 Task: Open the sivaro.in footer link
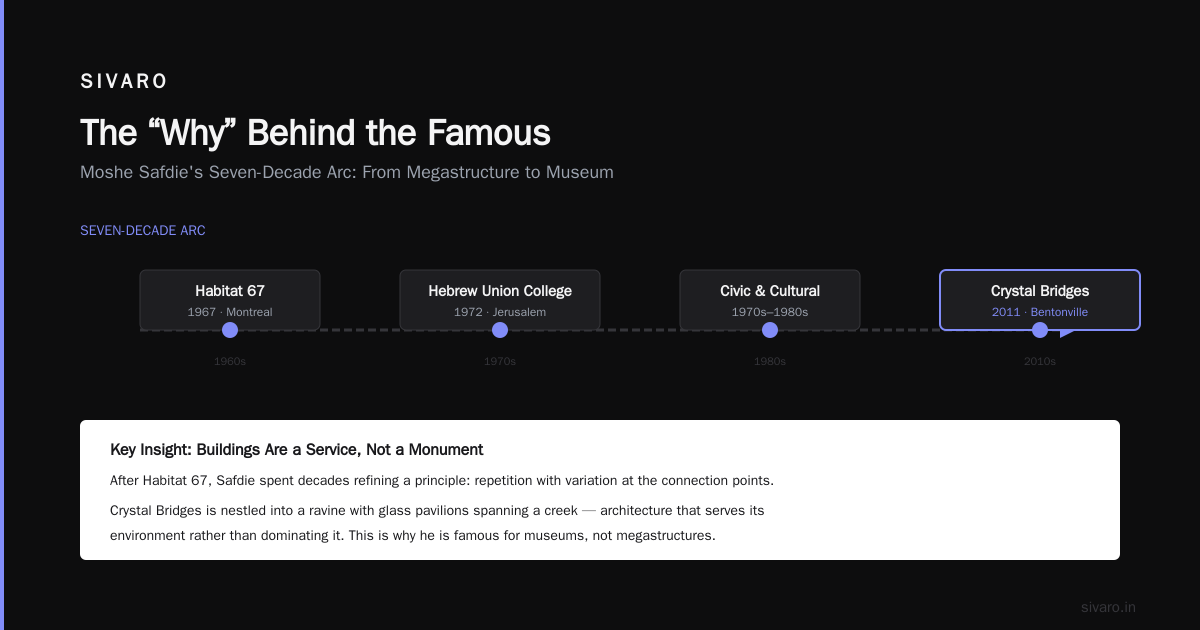(x=1108, y=607)
